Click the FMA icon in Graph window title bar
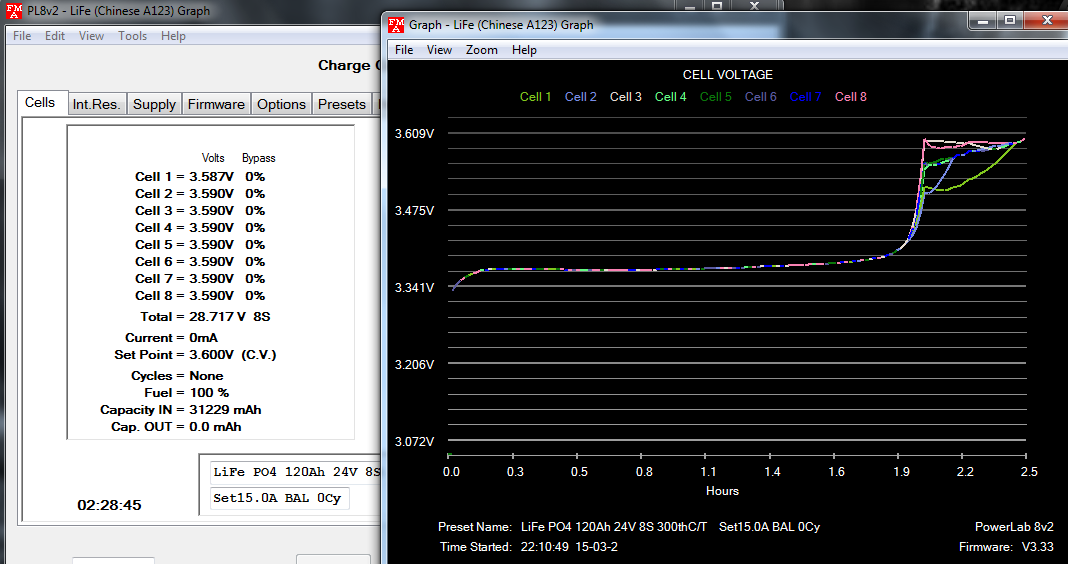This screenshot has height=564, width=1068. point(396,25)
